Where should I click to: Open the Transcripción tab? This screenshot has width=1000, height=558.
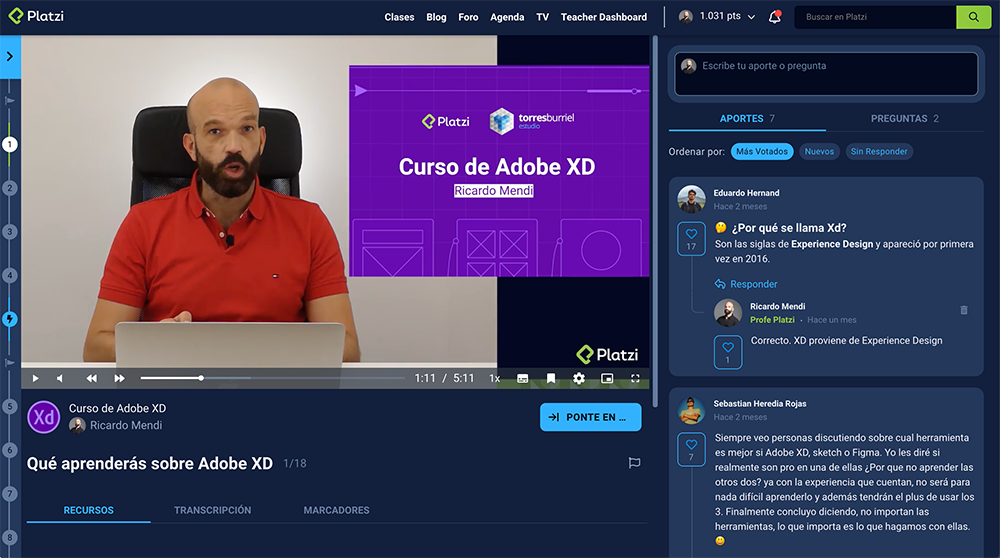pyautogui.click(x=212, y=510)
